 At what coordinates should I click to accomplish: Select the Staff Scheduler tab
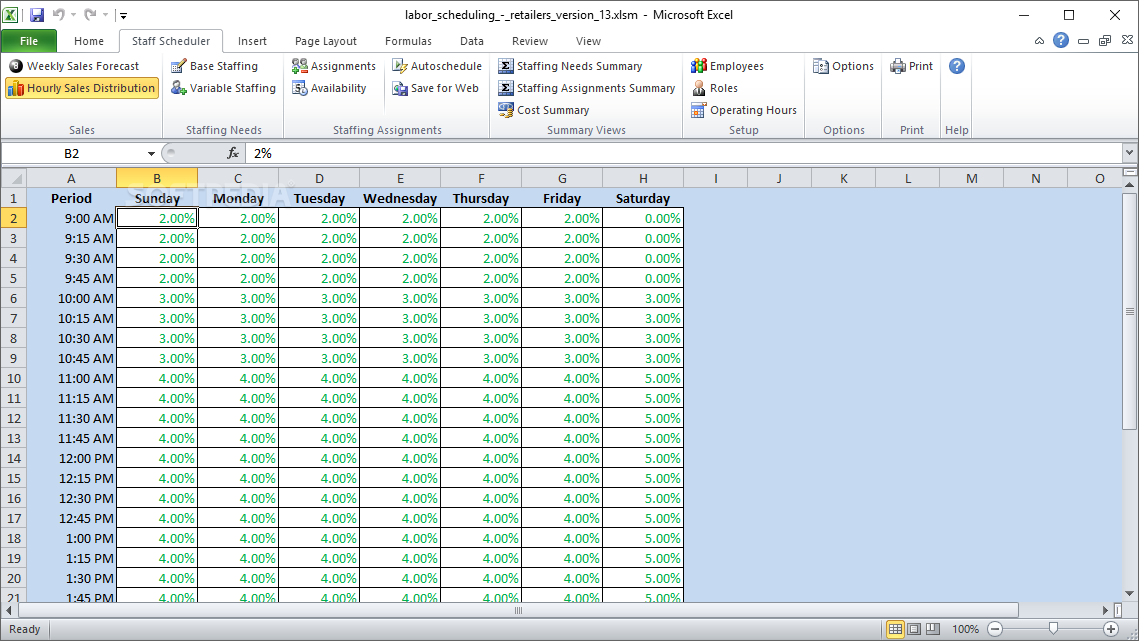point(171,41)
